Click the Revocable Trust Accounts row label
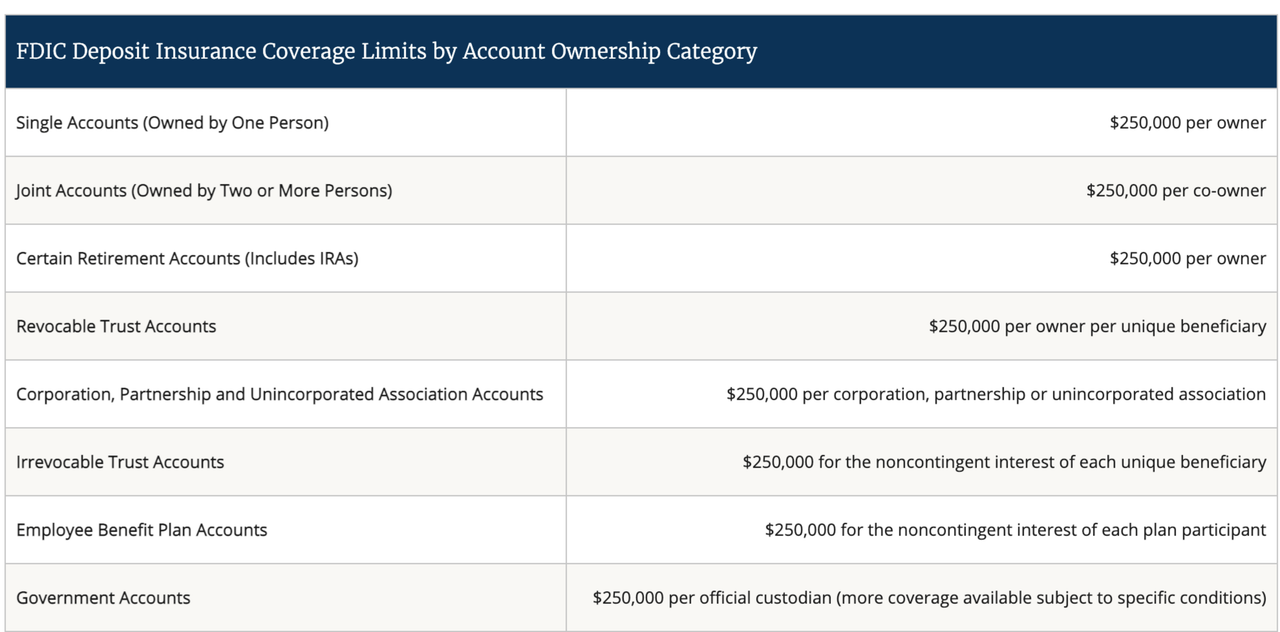The height and width of the screenshot is (632, 1280). pyautogui.click(x=116, y=326)
